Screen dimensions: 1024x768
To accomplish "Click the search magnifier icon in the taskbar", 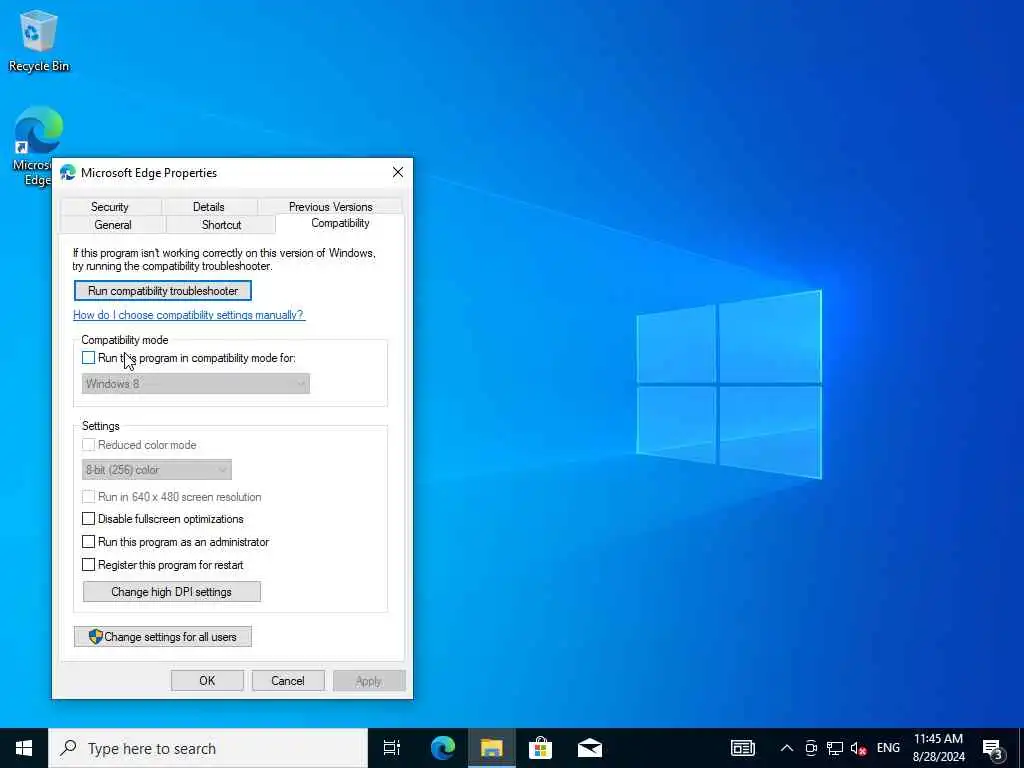I will 68,748.
